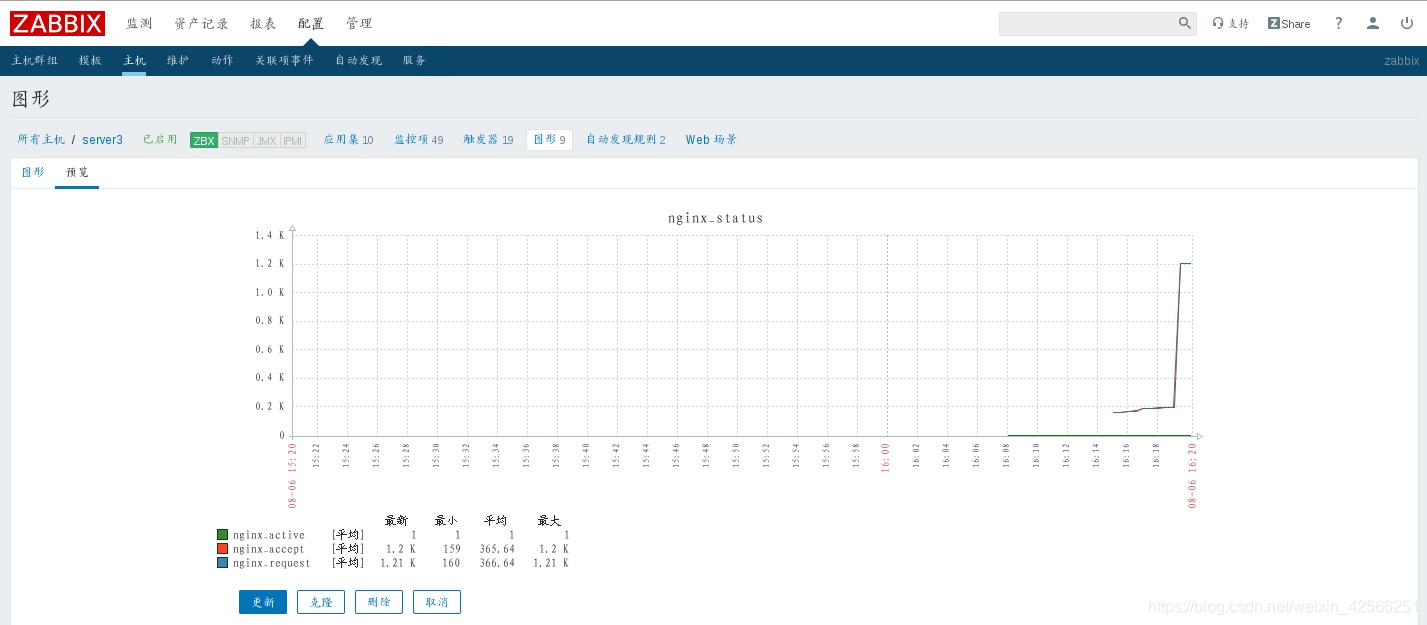This screenshot has width=1427, height=625.
Task: Click the 1.4 K y-axis label
Action: click(270, 235)
